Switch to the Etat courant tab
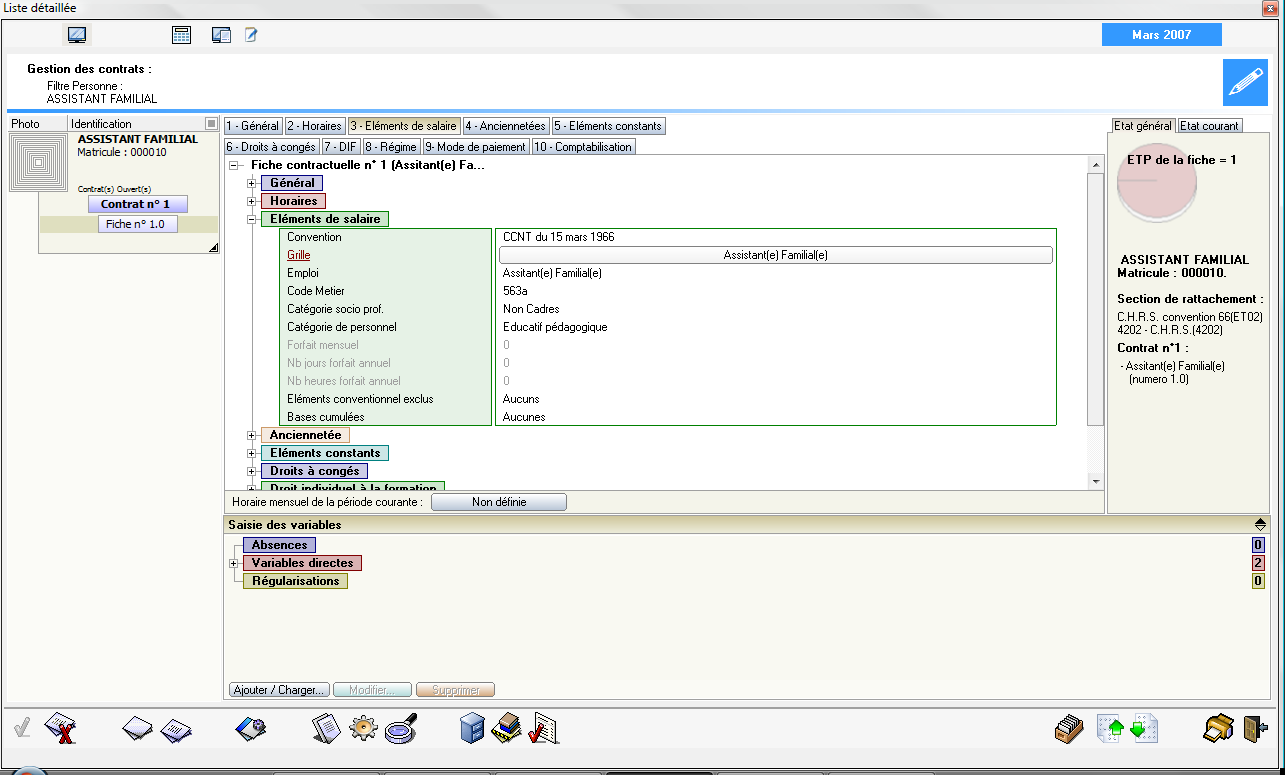 pos(1209,126)
